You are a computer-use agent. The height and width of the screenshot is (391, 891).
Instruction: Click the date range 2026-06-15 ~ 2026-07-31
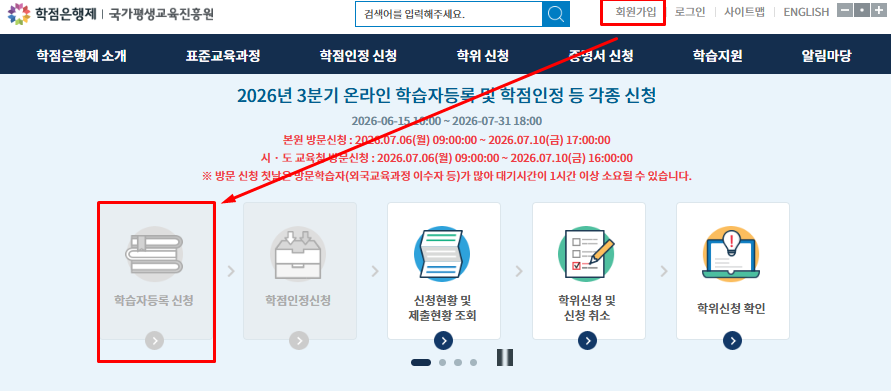(447, 121)
